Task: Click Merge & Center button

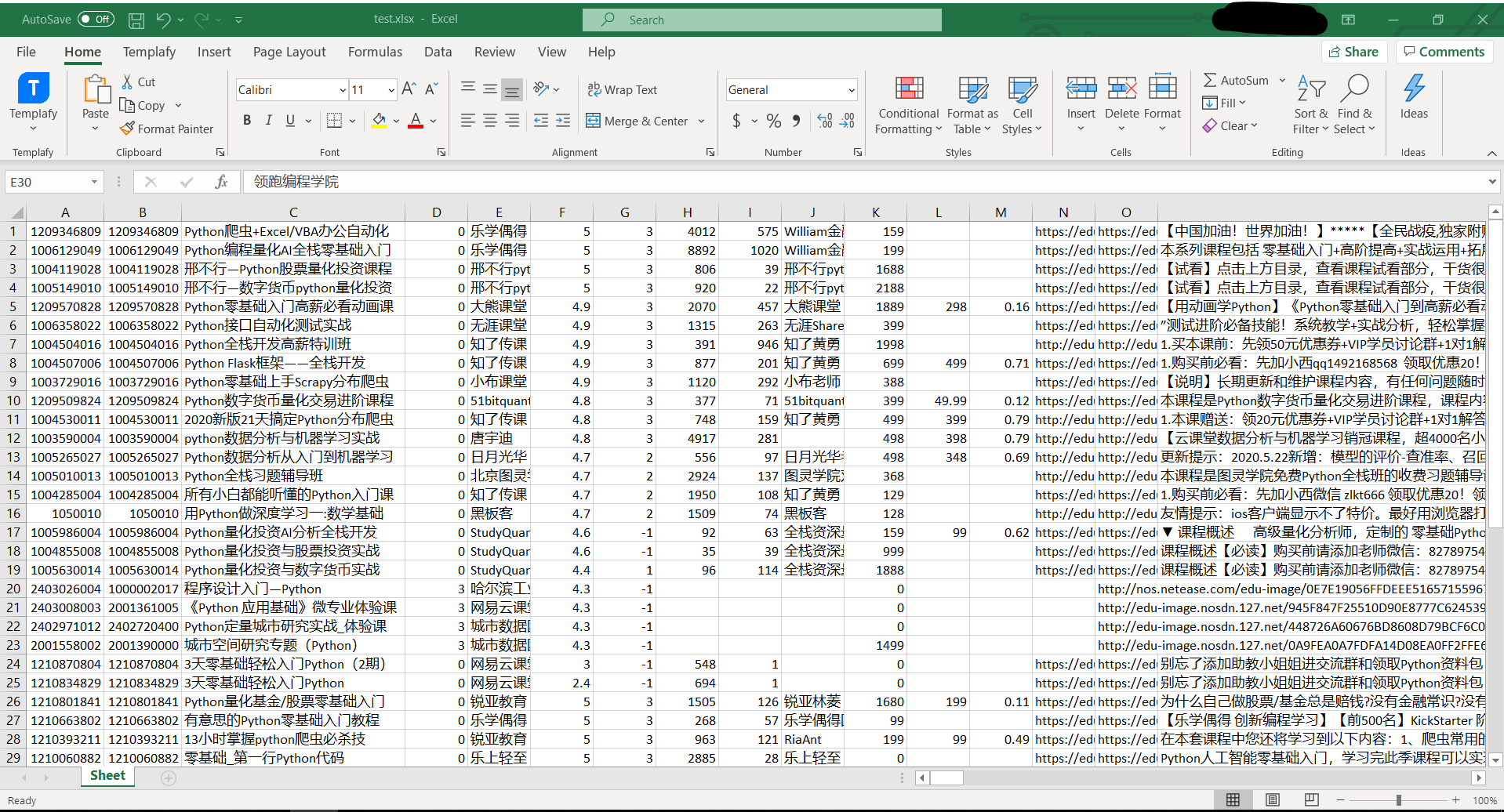Action: point(637,121)
